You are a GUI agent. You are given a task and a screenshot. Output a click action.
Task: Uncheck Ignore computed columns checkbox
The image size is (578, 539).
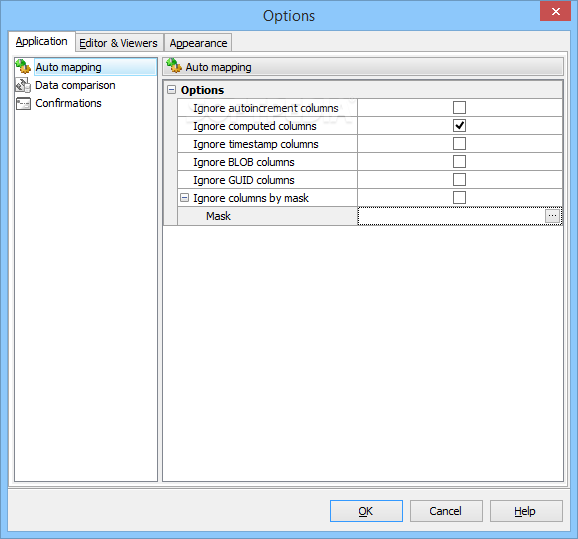(x=459, y=126)
